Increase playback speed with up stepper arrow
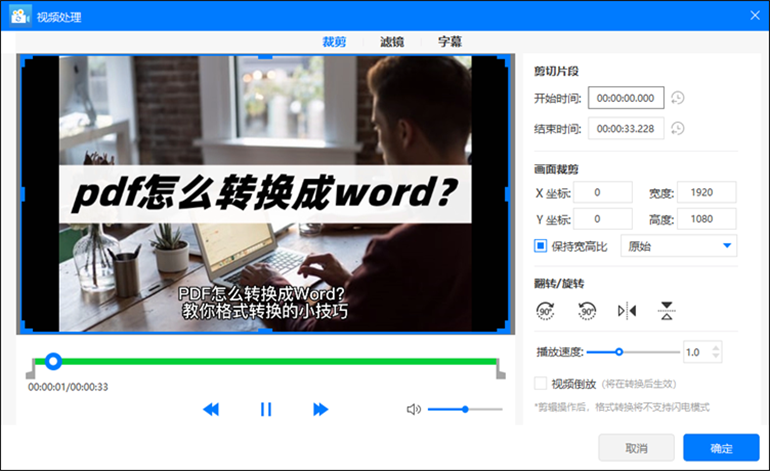 click(715, 347)
